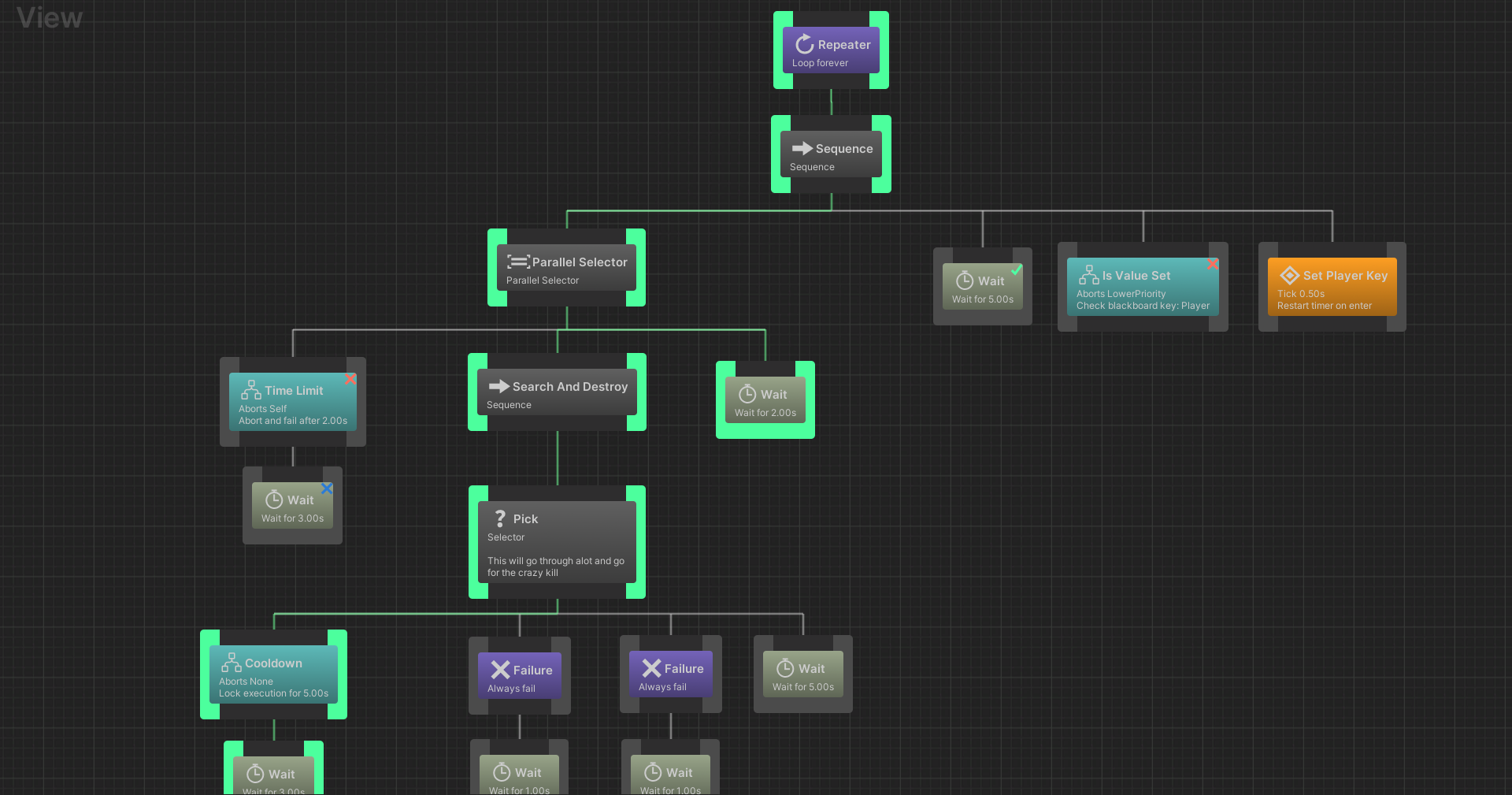Click the stopwatch icon on Wait for 5.00s
Viewport: 1512px width, 795px height.
[x=964, y=280]
